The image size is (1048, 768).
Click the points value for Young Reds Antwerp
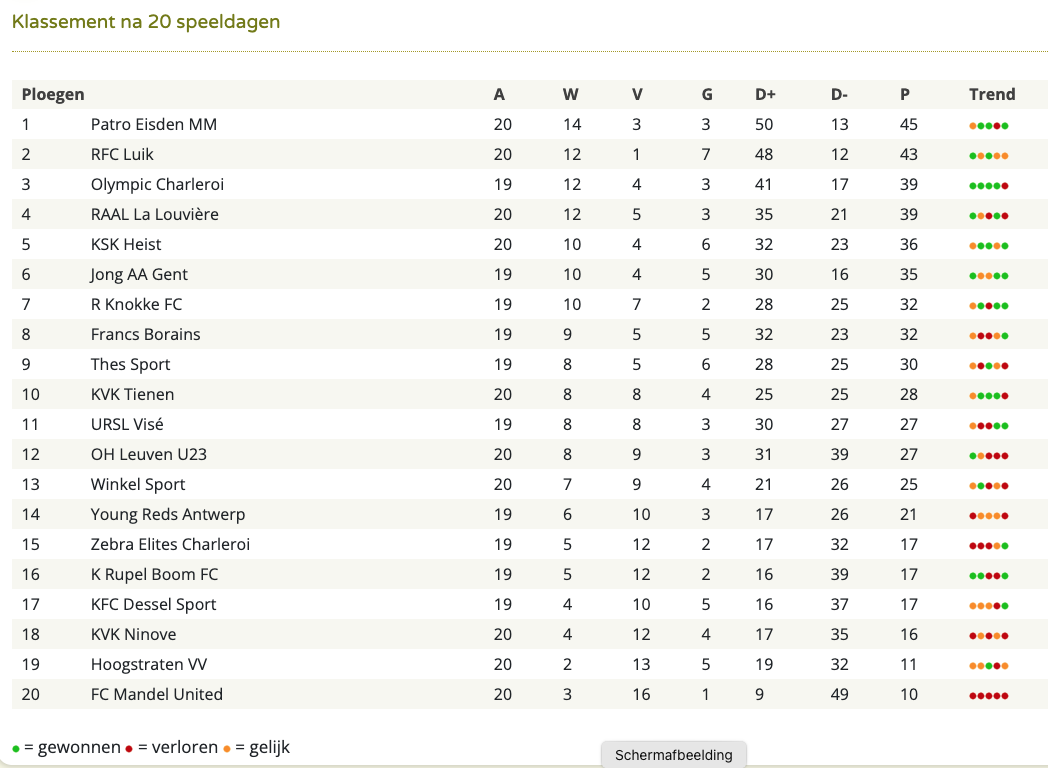pos(908,515)
